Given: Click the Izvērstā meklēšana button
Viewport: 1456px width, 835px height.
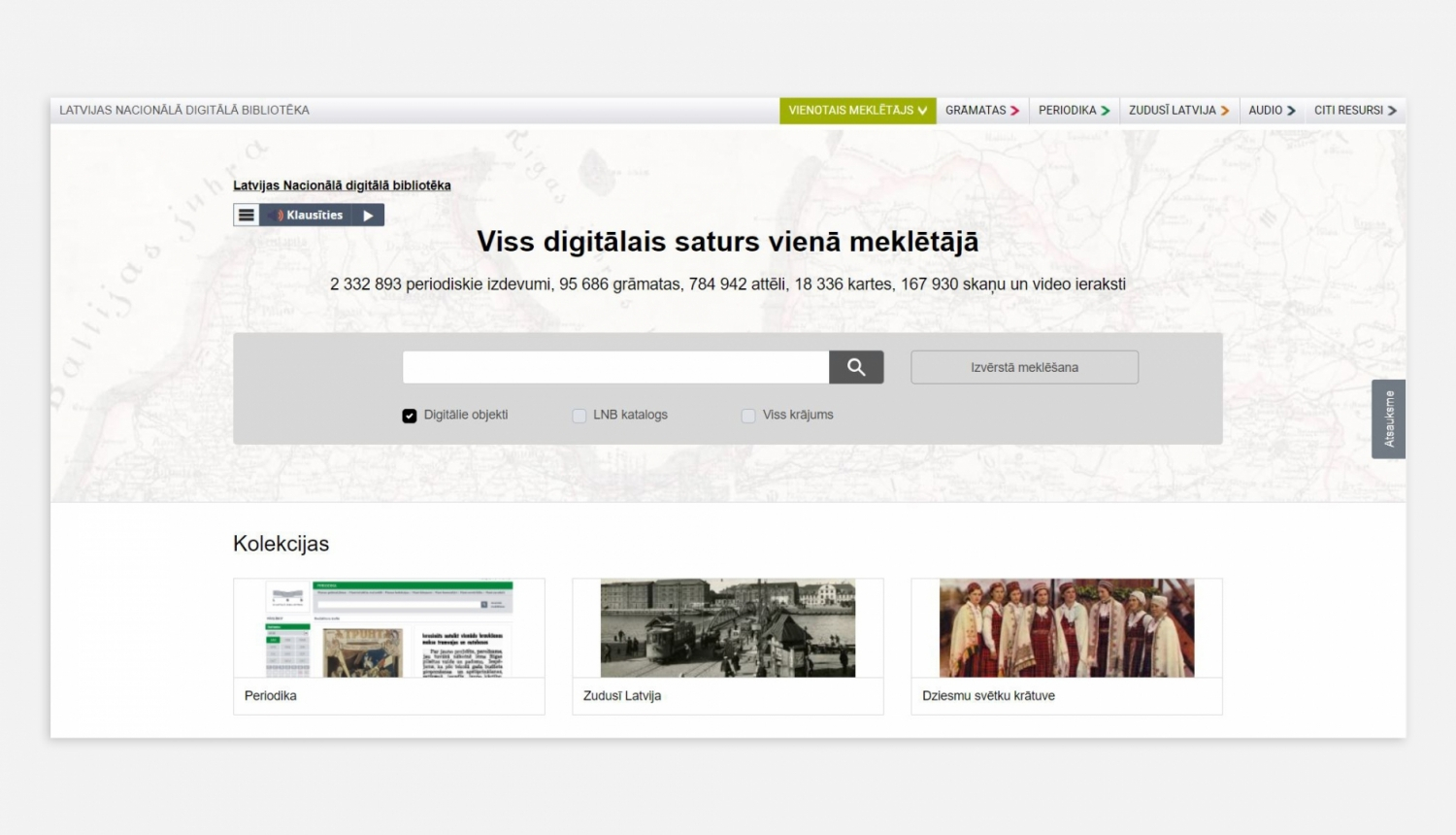Looking at the screenshot, I should tap(1023, 367).
